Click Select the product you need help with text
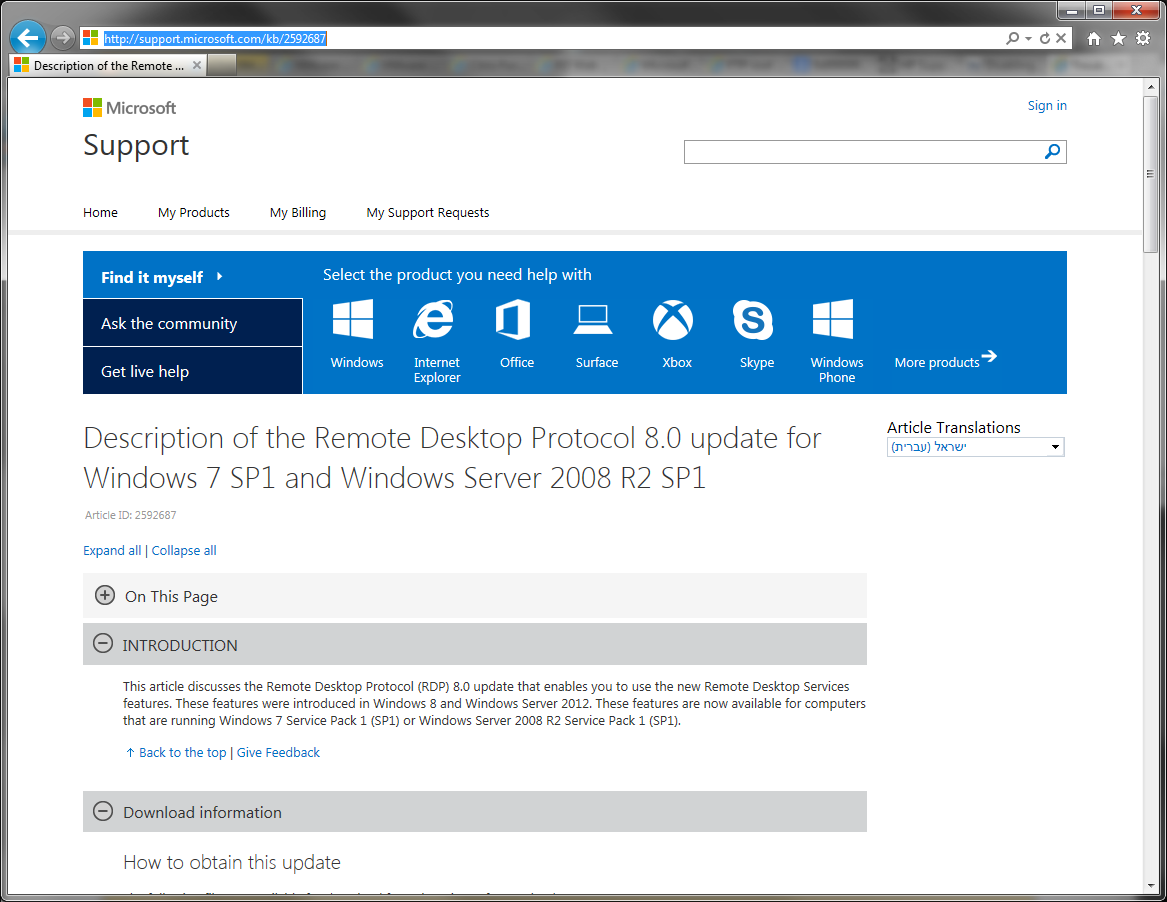The height and width of the screenshot is (902, 1167). point(457,275)
